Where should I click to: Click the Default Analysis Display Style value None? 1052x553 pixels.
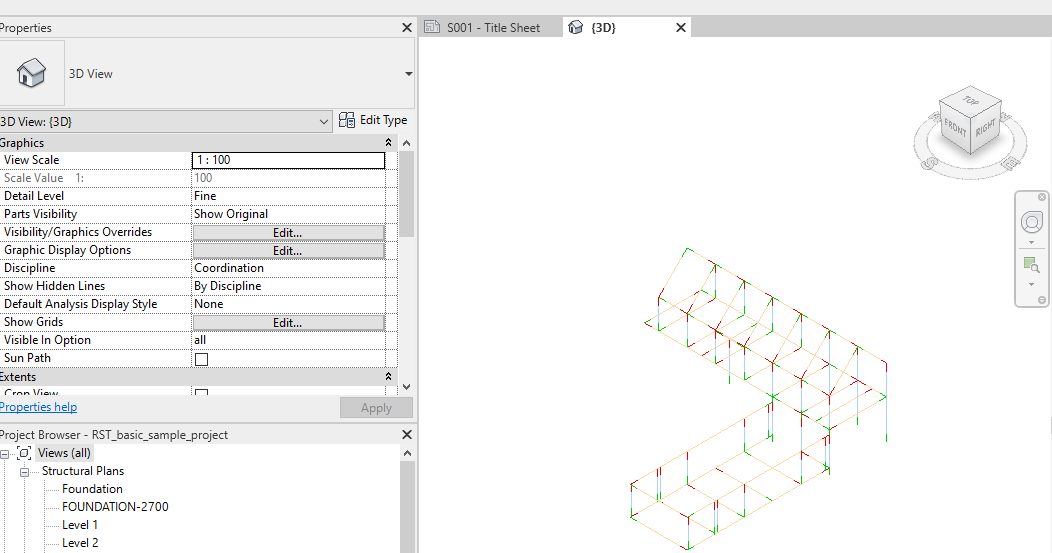coord(288,304)
